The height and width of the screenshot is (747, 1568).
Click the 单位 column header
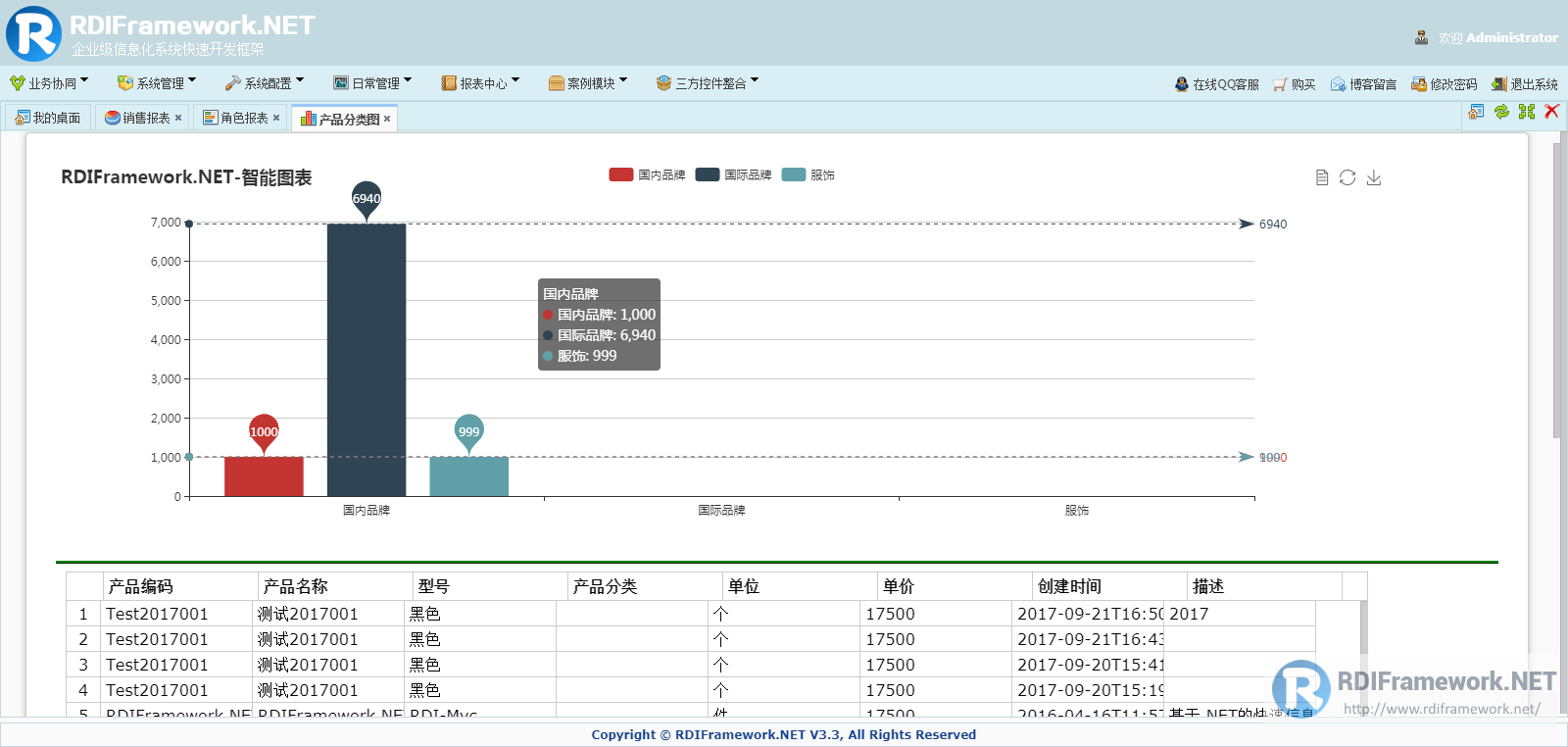tap(800, 586)
